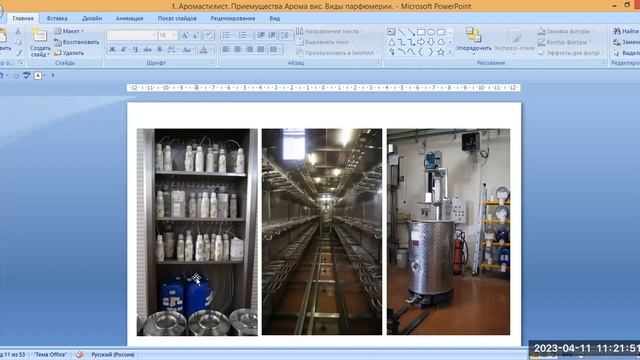This screenshot has width=640, height=360.
Task: Select the Down Arrow block shape
Action: (431, 42)
